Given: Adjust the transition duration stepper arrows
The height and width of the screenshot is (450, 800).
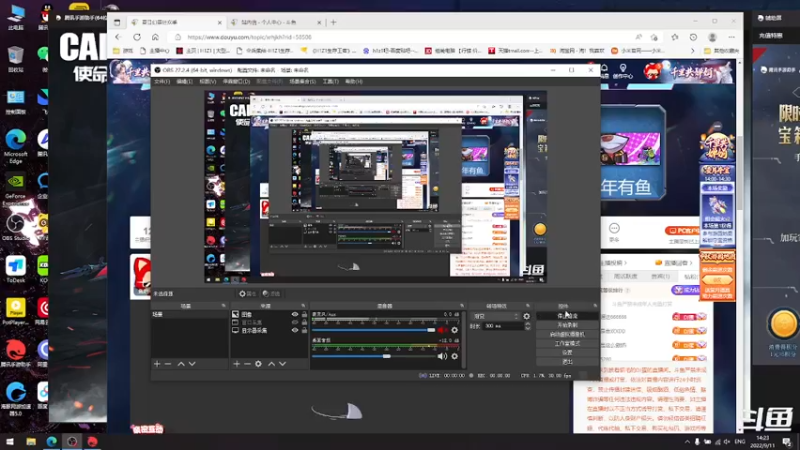Looking at the screenshot, I should point(527,326).
